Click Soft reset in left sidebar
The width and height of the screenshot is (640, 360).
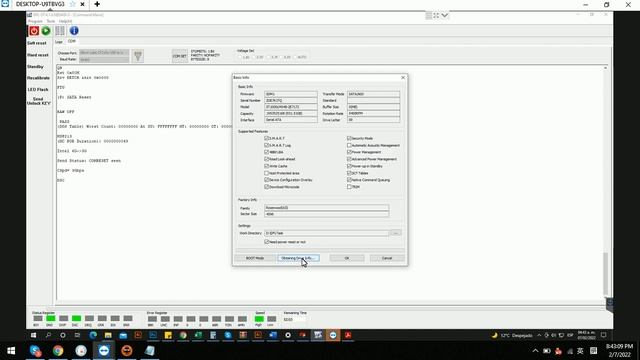pos(37,43)
